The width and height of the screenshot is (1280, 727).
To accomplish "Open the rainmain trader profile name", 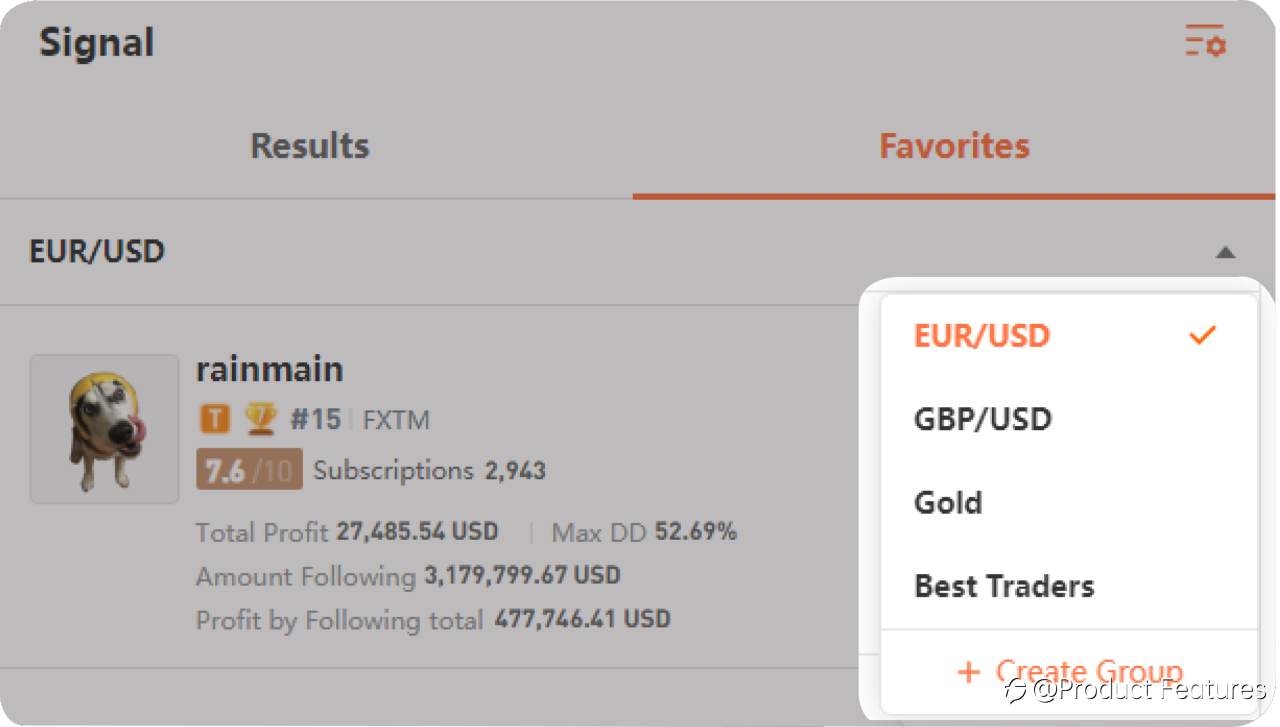I will tap(270, 369).
